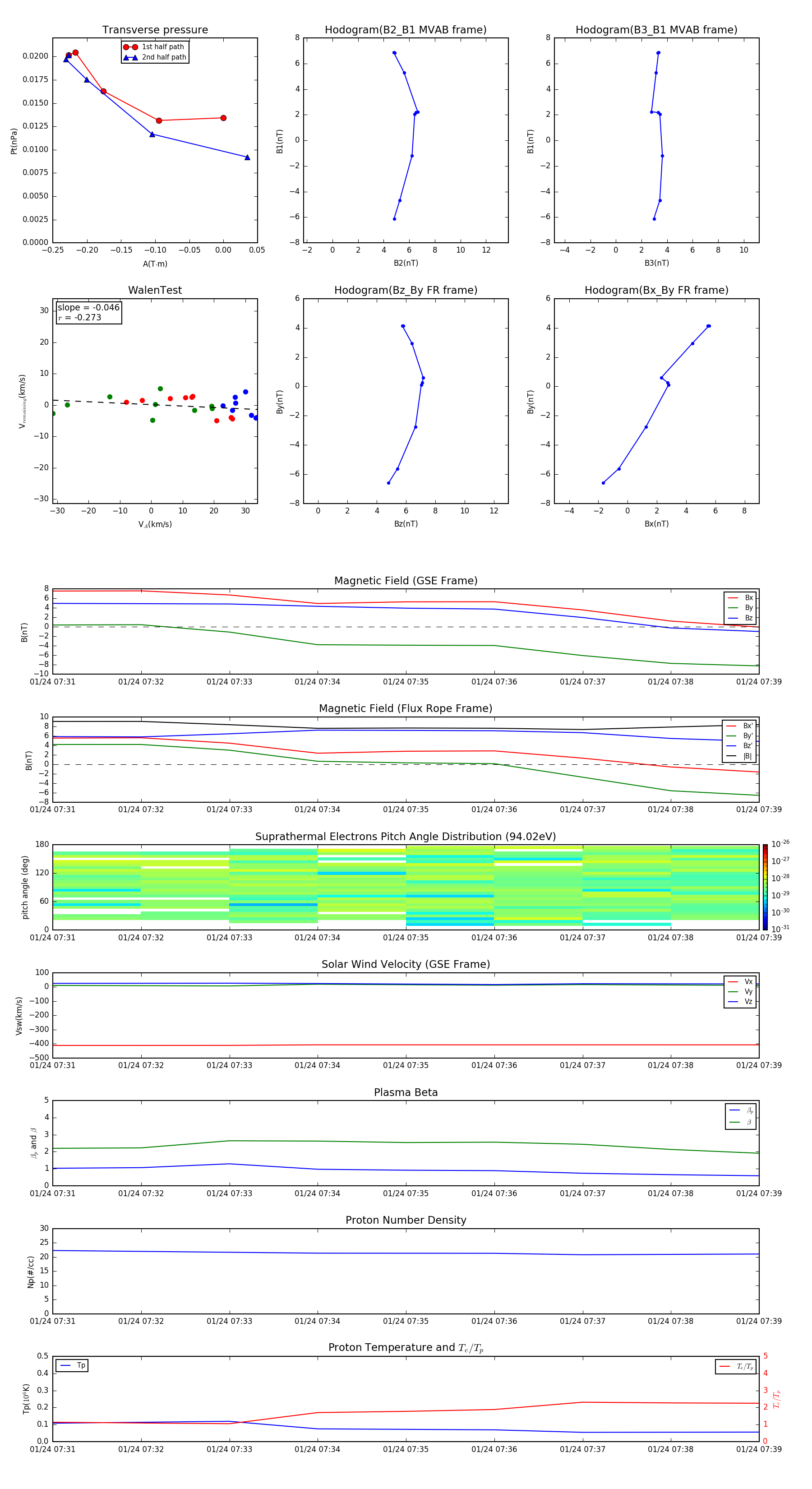Select Vy in the solar wind velocity legend
812x1489 pixels.
740,992
